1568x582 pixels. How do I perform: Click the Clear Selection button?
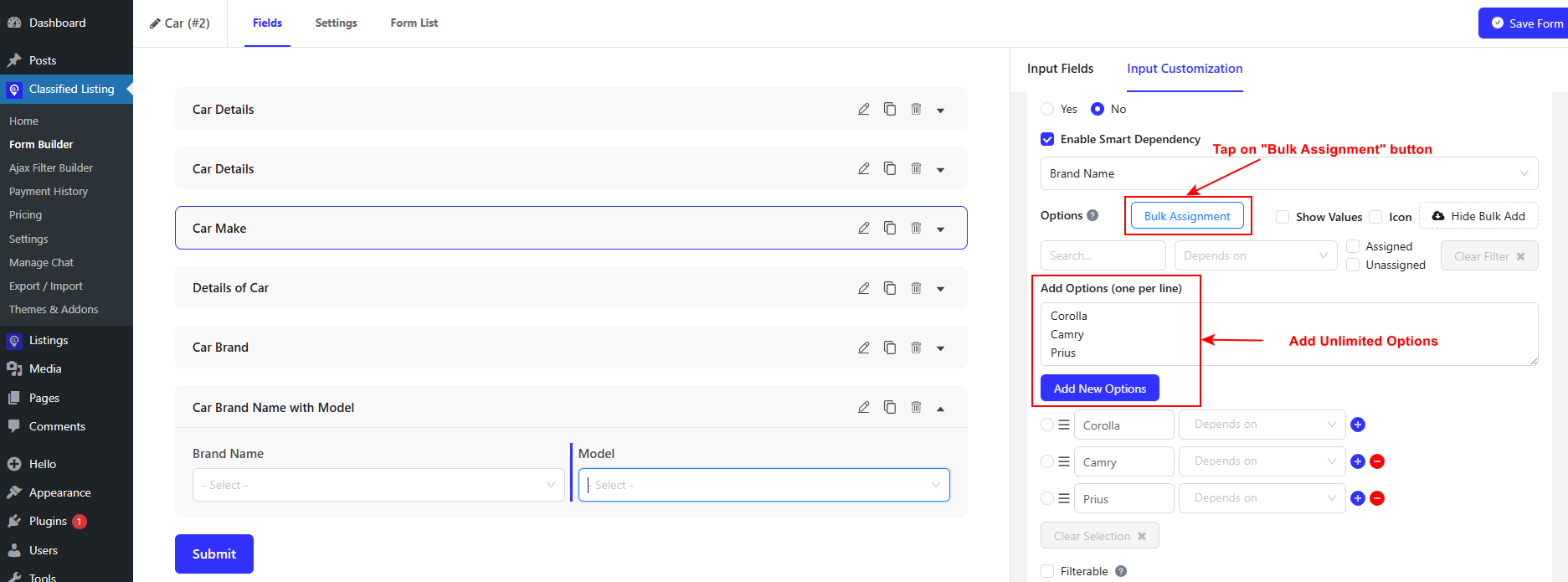pos(1099,536)
